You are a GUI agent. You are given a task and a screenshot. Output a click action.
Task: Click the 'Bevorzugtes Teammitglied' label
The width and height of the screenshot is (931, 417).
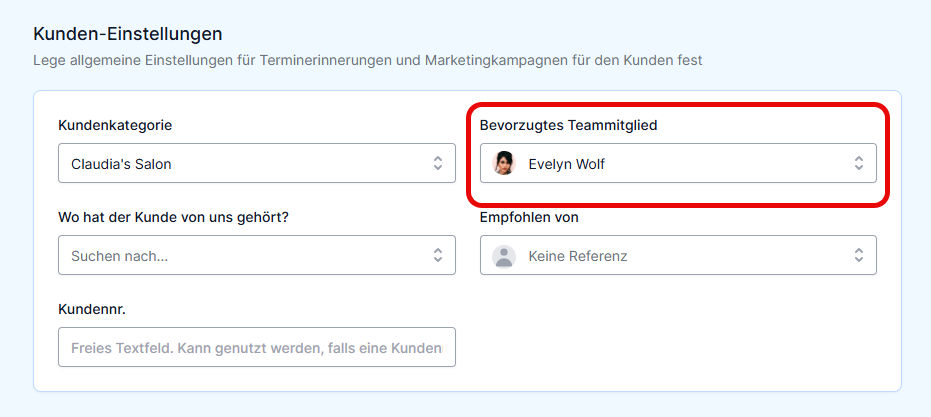(568, 125)
